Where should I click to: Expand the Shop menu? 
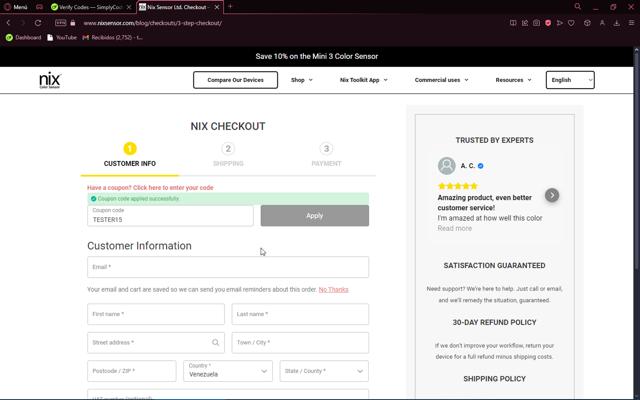click(302, 80)
